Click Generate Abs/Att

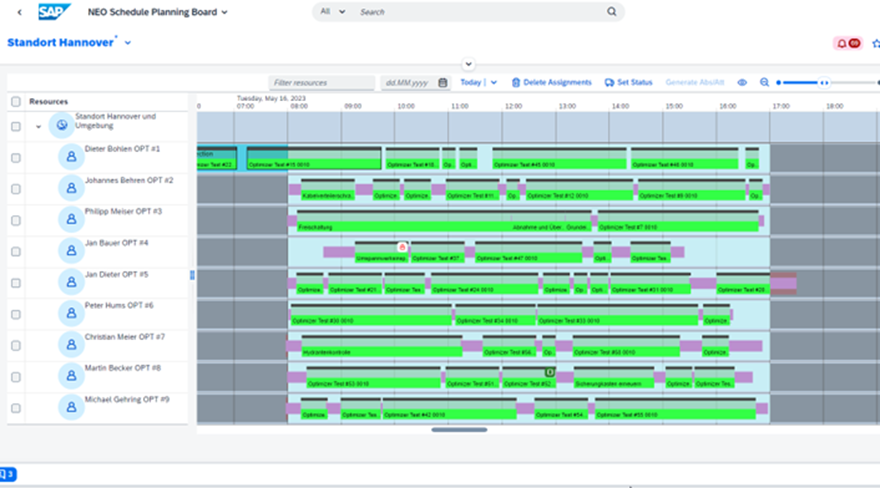tap(695, 82)
